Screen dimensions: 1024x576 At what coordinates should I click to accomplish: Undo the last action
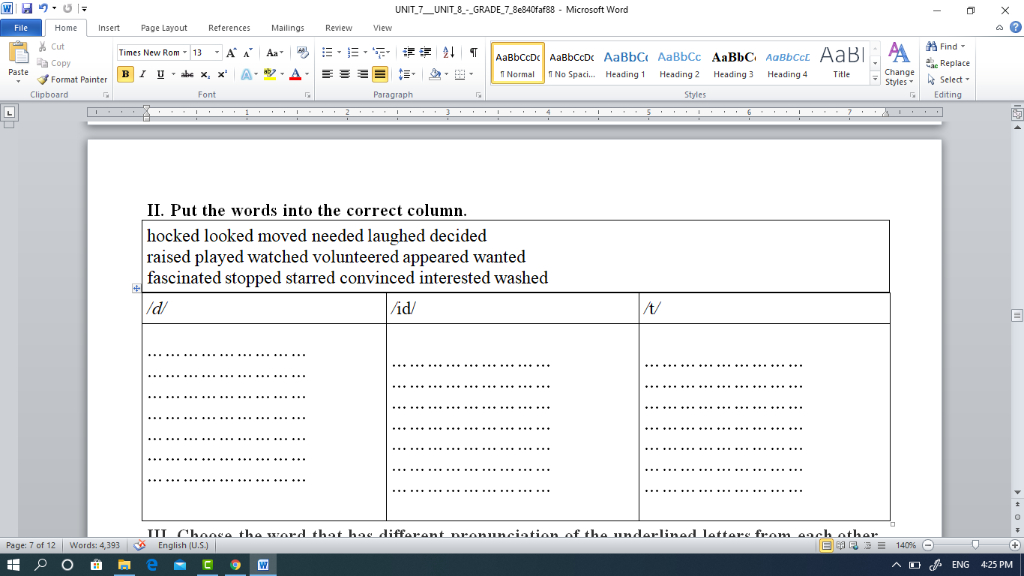click(x=43, y=9)
